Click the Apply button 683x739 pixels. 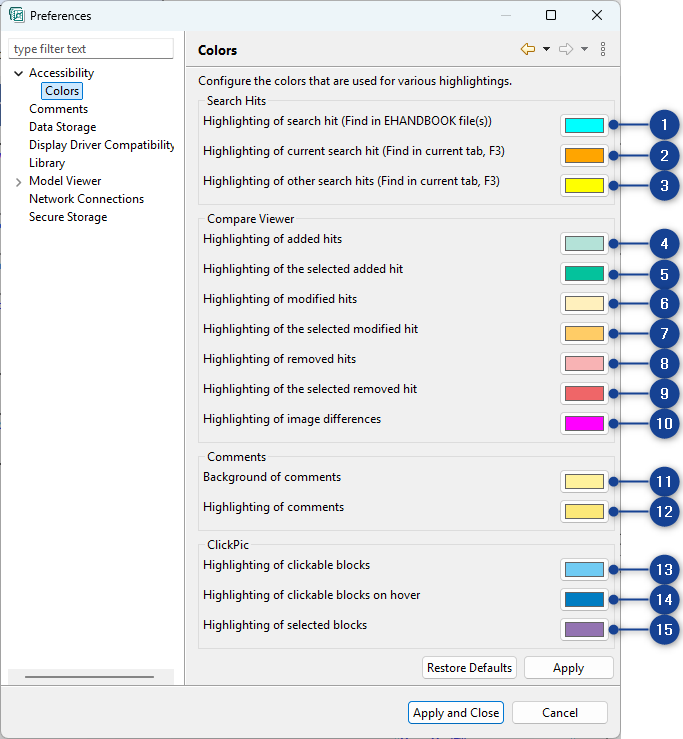568,668
